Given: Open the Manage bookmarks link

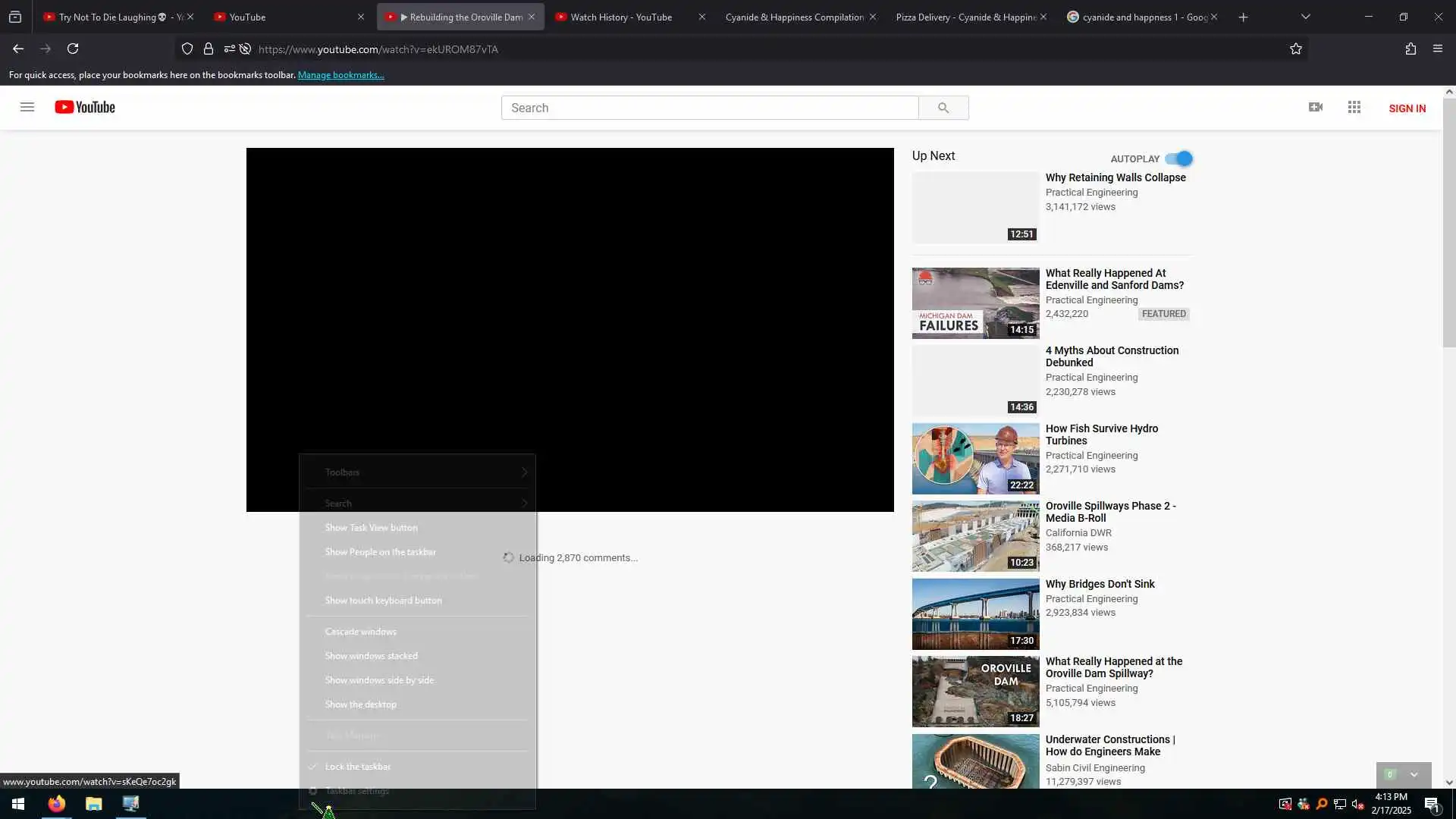Looking at the screenshot, I should click(340, 75).
